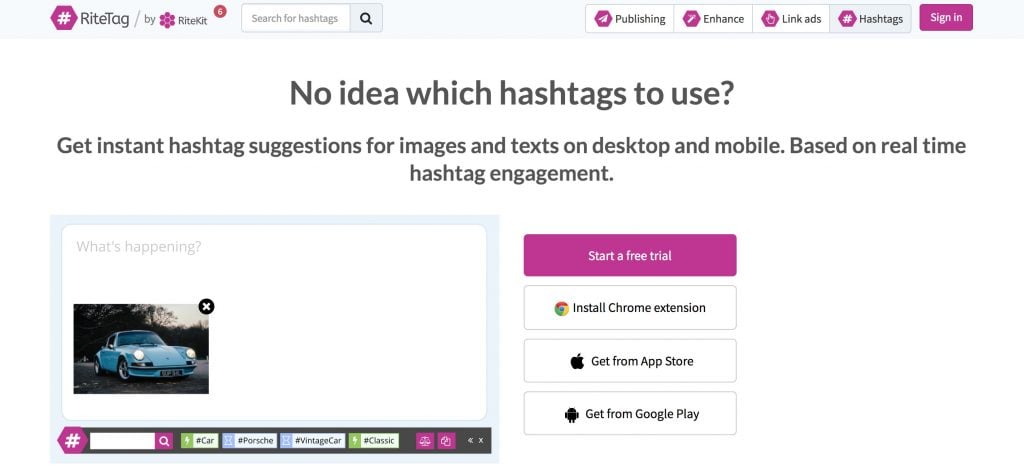The width and height of the screenshot is (1024, 470).
Task: Click Get from App Store
Action: click(630, 361)
